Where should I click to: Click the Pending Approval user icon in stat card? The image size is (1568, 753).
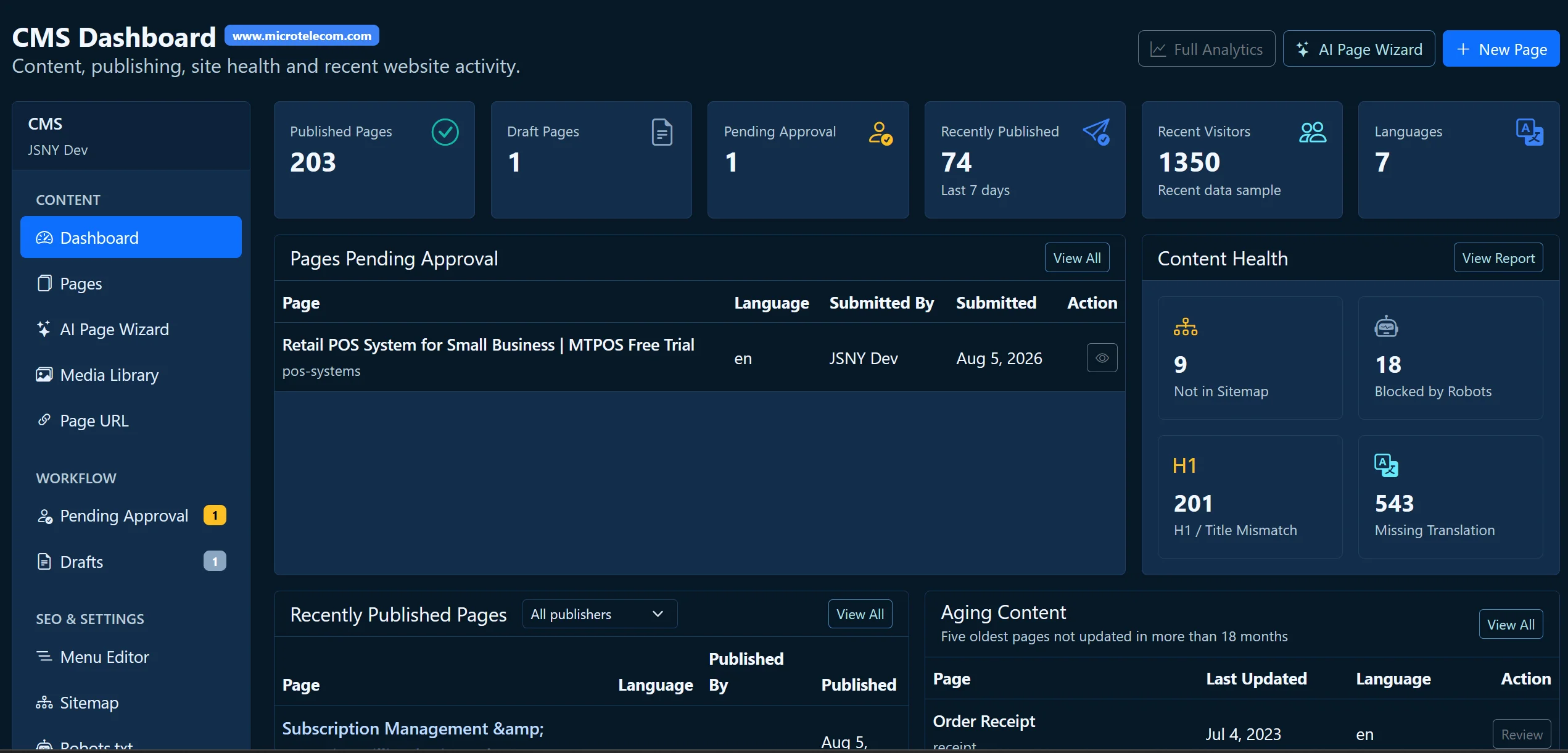pyautogui.click(x=880, y=133)
